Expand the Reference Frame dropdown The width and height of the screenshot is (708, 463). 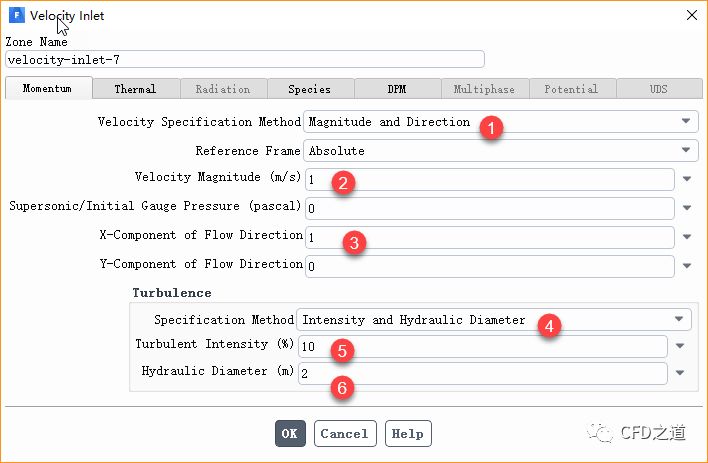pyautogui.click(x=500, y=151)
